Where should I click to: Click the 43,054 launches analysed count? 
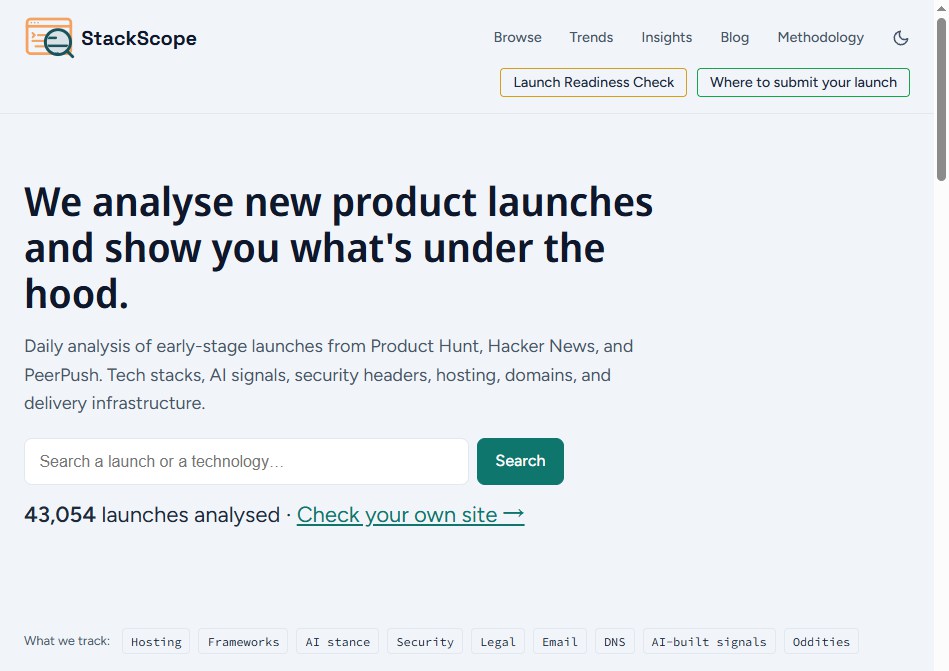point(151,515)
